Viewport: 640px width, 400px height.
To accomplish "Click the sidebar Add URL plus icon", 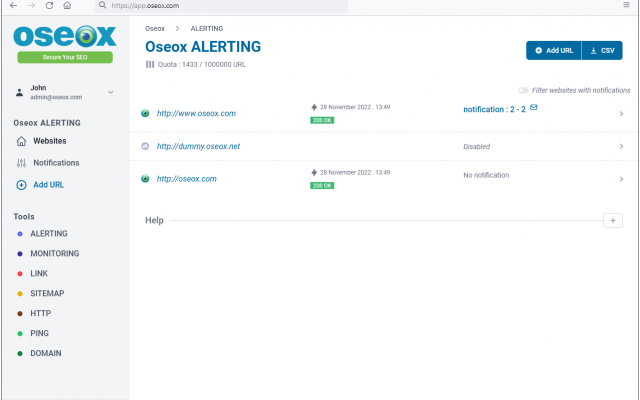I will [21, 185].
